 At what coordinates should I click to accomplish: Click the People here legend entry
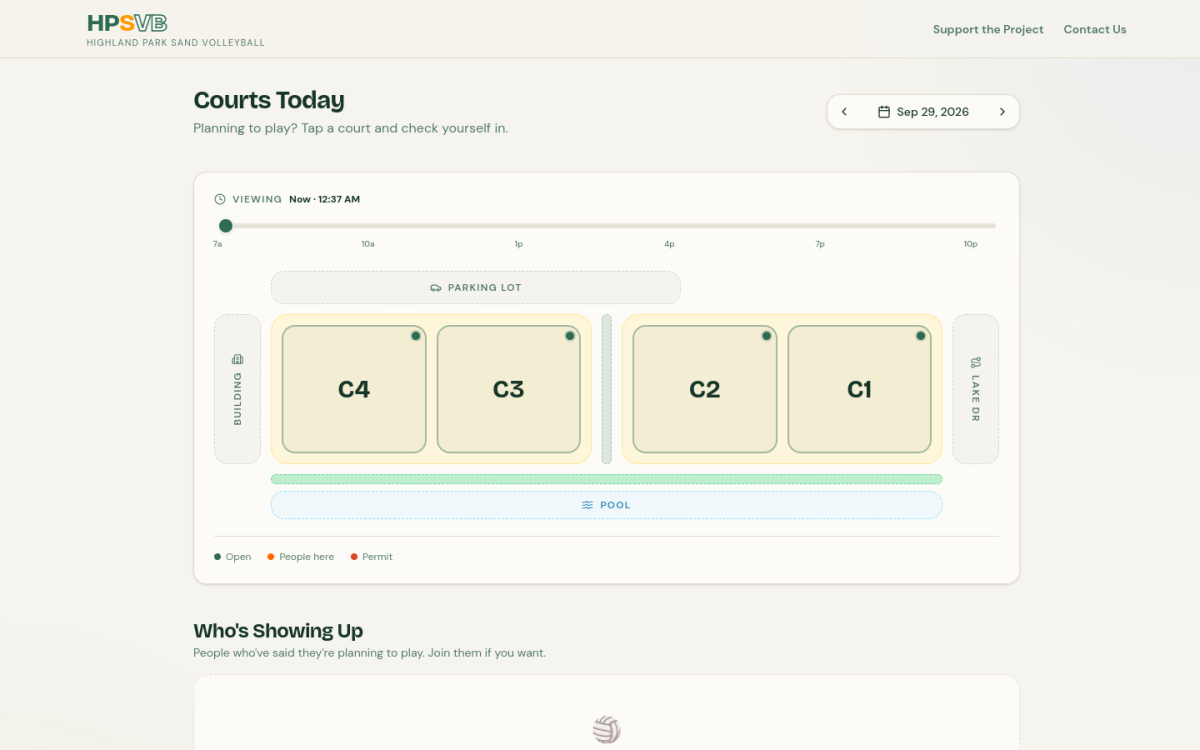pos(301,557)
